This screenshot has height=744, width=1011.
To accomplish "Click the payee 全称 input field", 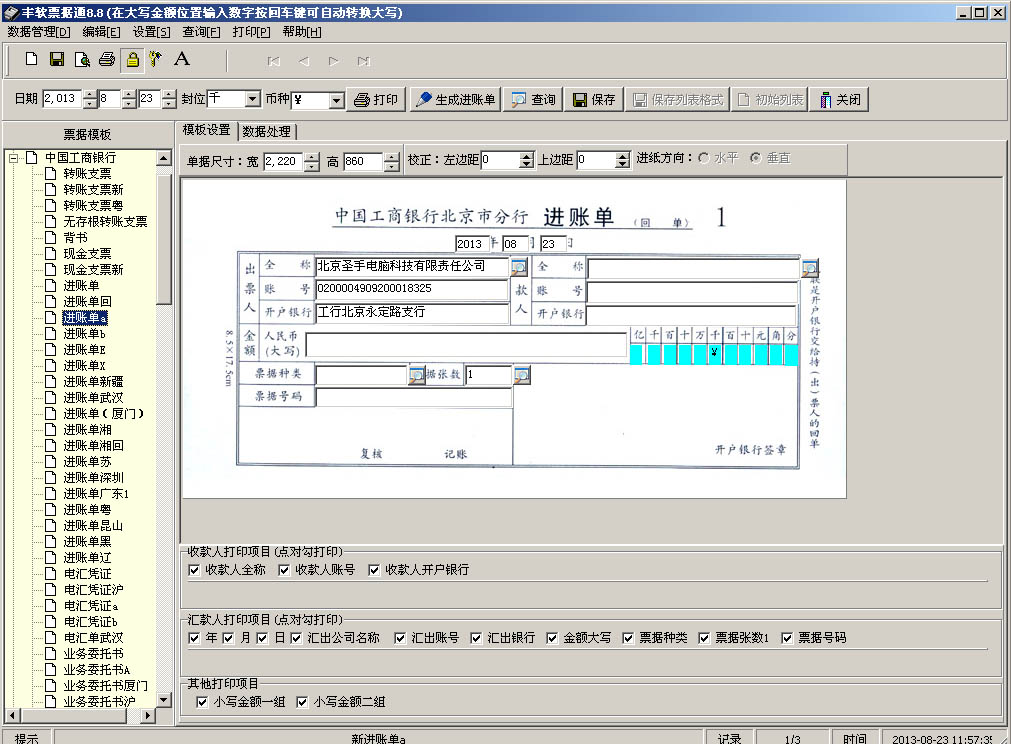I will tap(694, 268).
